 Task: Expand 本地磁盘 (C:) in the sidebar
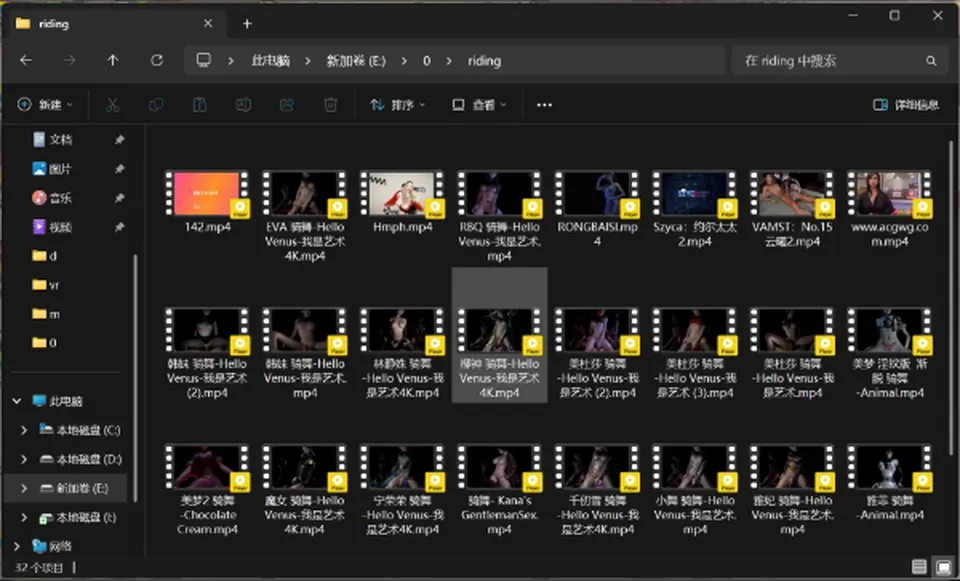coord(24,430)
